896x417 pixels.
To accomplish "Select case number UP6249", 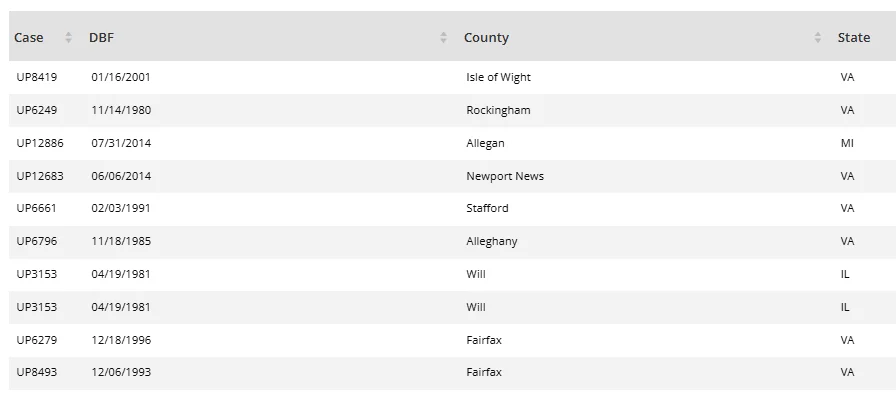I will coord(37,110).
